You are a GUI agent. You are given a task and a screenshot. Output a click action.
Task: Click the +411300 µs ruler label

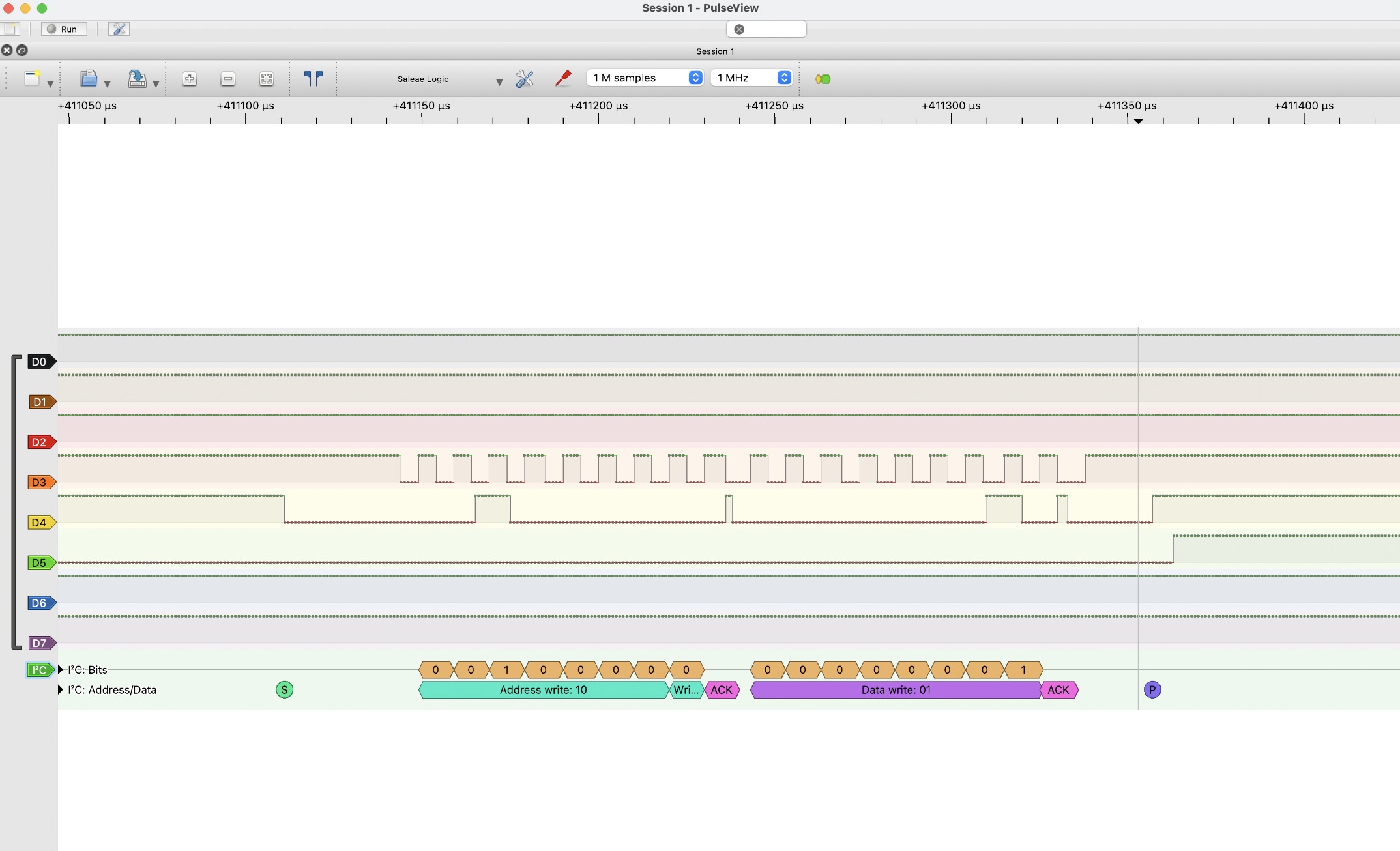[x=951, y=106]
